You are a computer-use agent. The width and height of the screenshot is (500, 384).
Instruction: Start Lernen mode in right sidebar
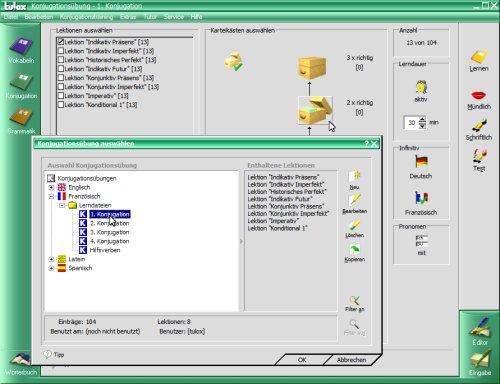coord(479,61)
